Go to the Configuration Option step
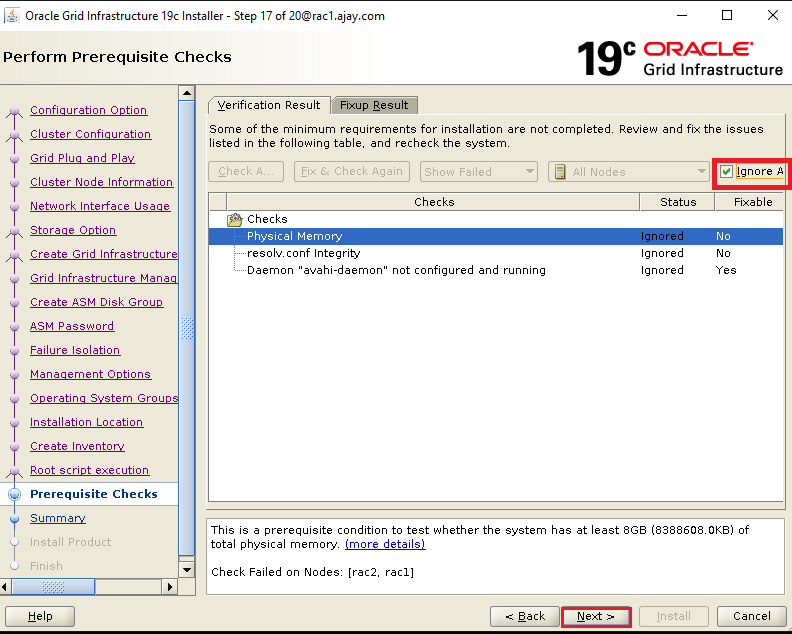 click(88, 110)
